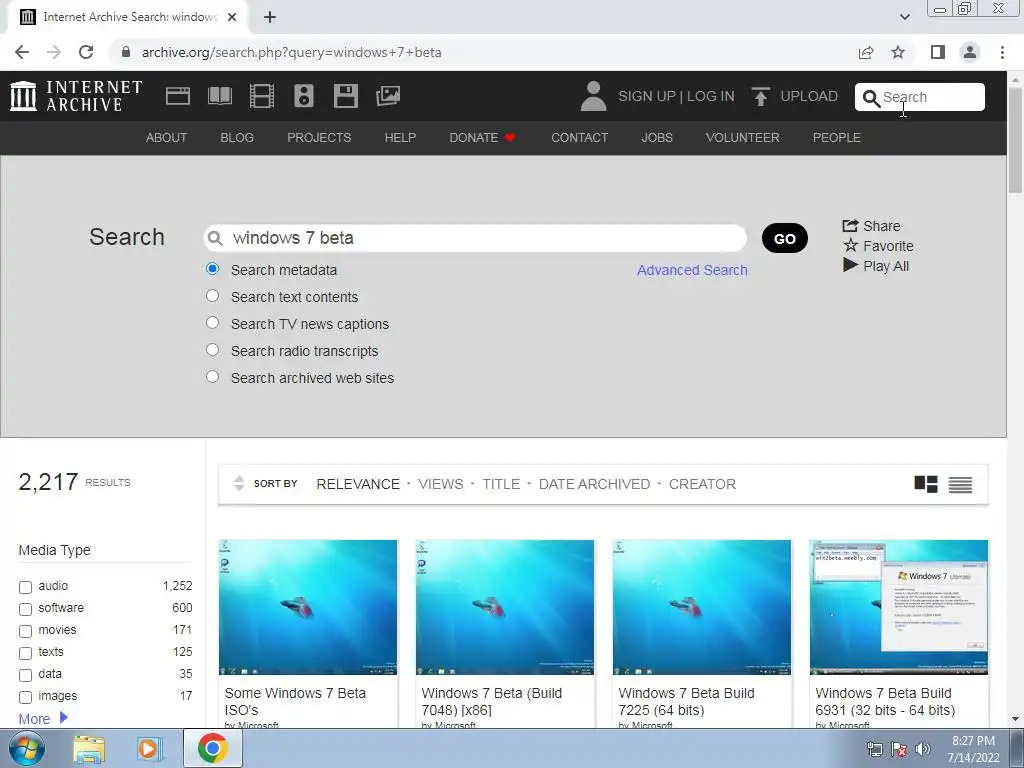The height and width of the screenshot is (768, 1024).
Task: Open the PROJECTS menu item
Action: click(x=319, y=138)
